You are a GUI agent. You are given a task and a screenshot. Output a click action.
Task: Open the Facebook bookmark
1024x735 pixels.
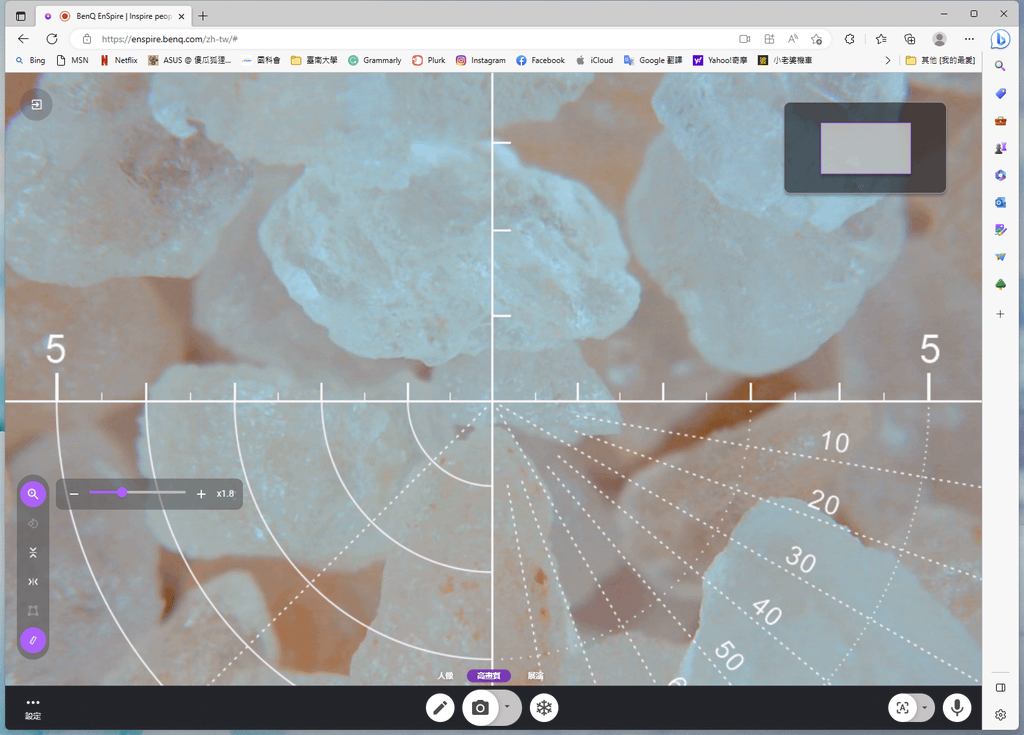540,60
